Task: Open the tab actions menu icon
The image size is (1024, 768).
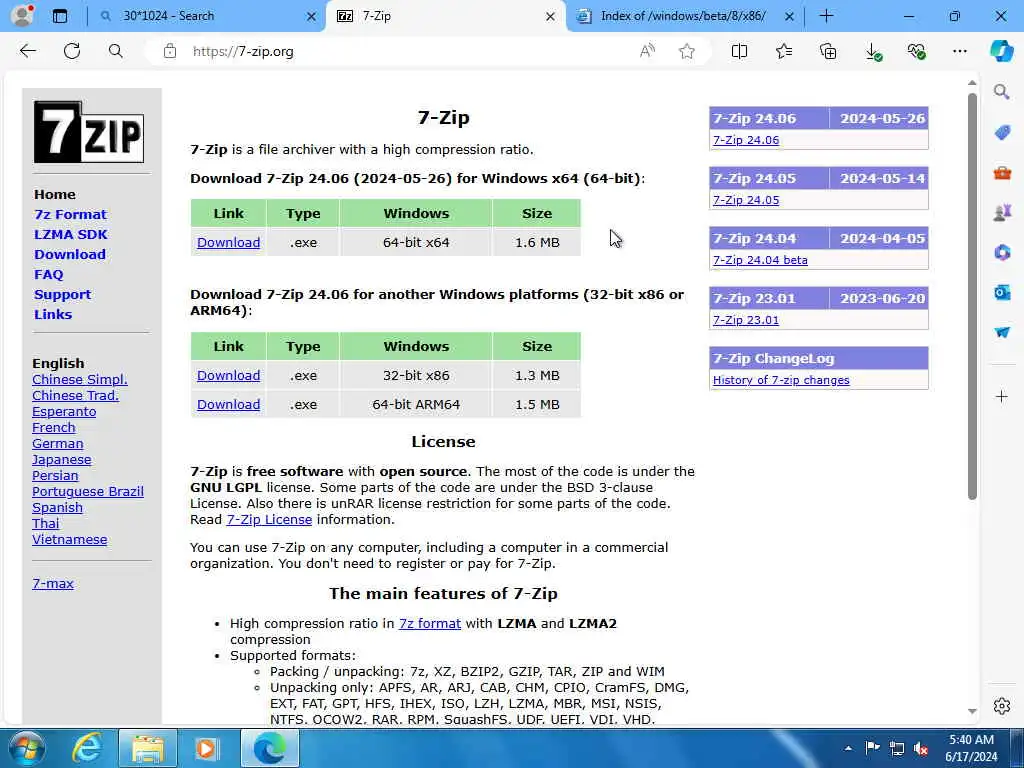Action: click(x=59, y=16)
